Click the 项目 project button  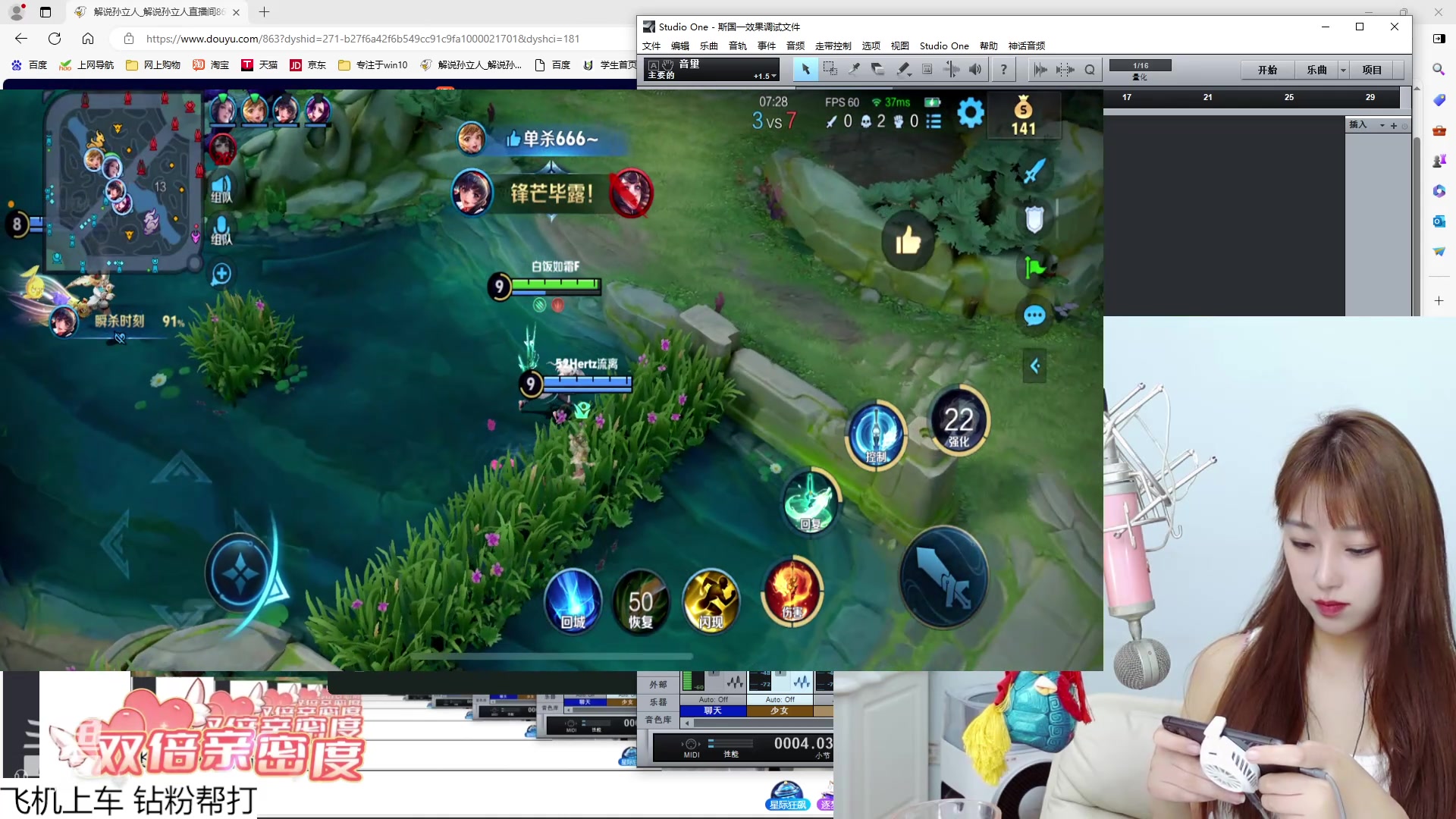click(1372, 70)
